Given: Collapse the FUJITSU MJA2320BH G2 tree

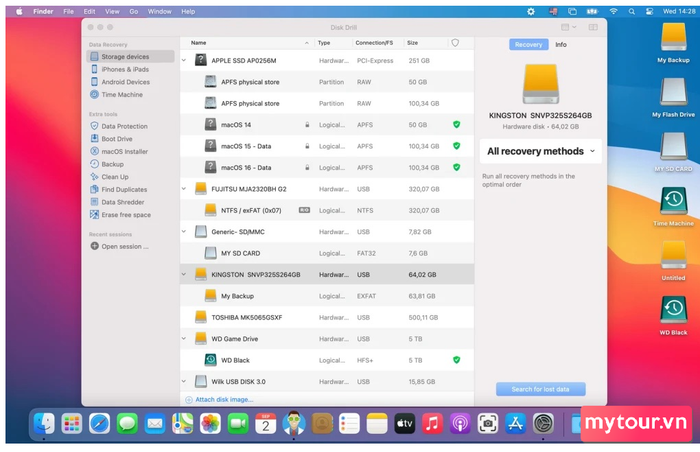Looking at the screenshot, I should click(x=184, y=189).
